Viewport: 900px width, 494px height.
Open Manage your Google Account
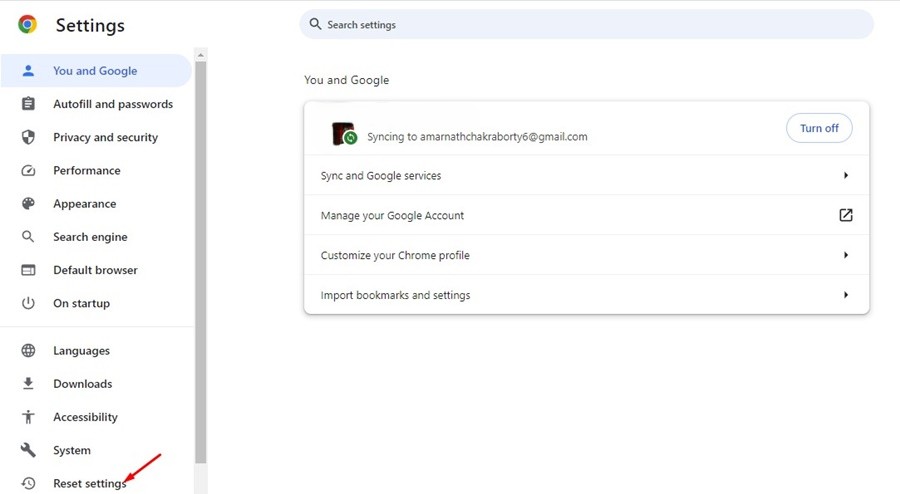coord(587,215)
